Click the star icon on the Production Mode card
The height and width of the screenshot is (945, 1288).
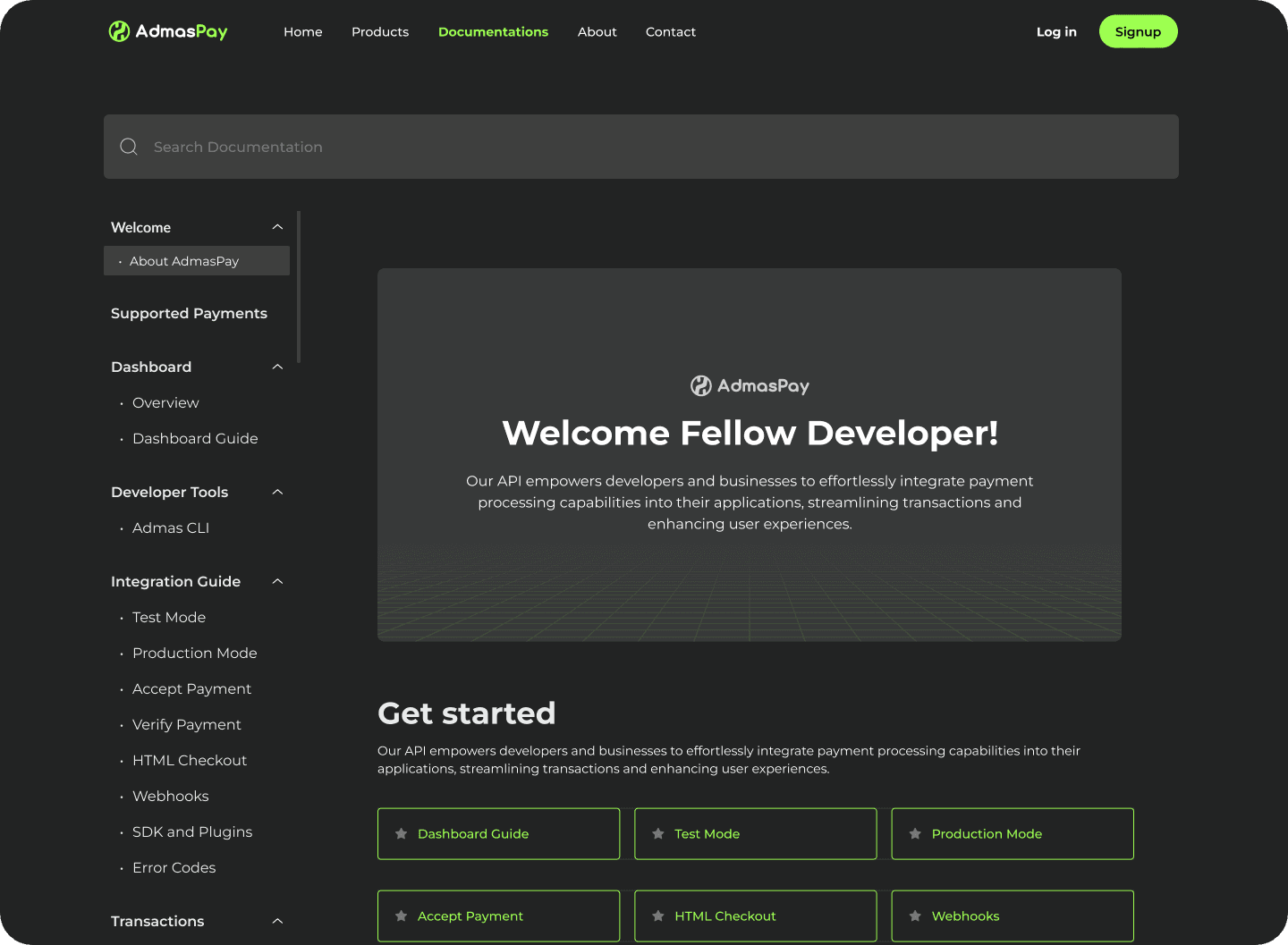913,833
